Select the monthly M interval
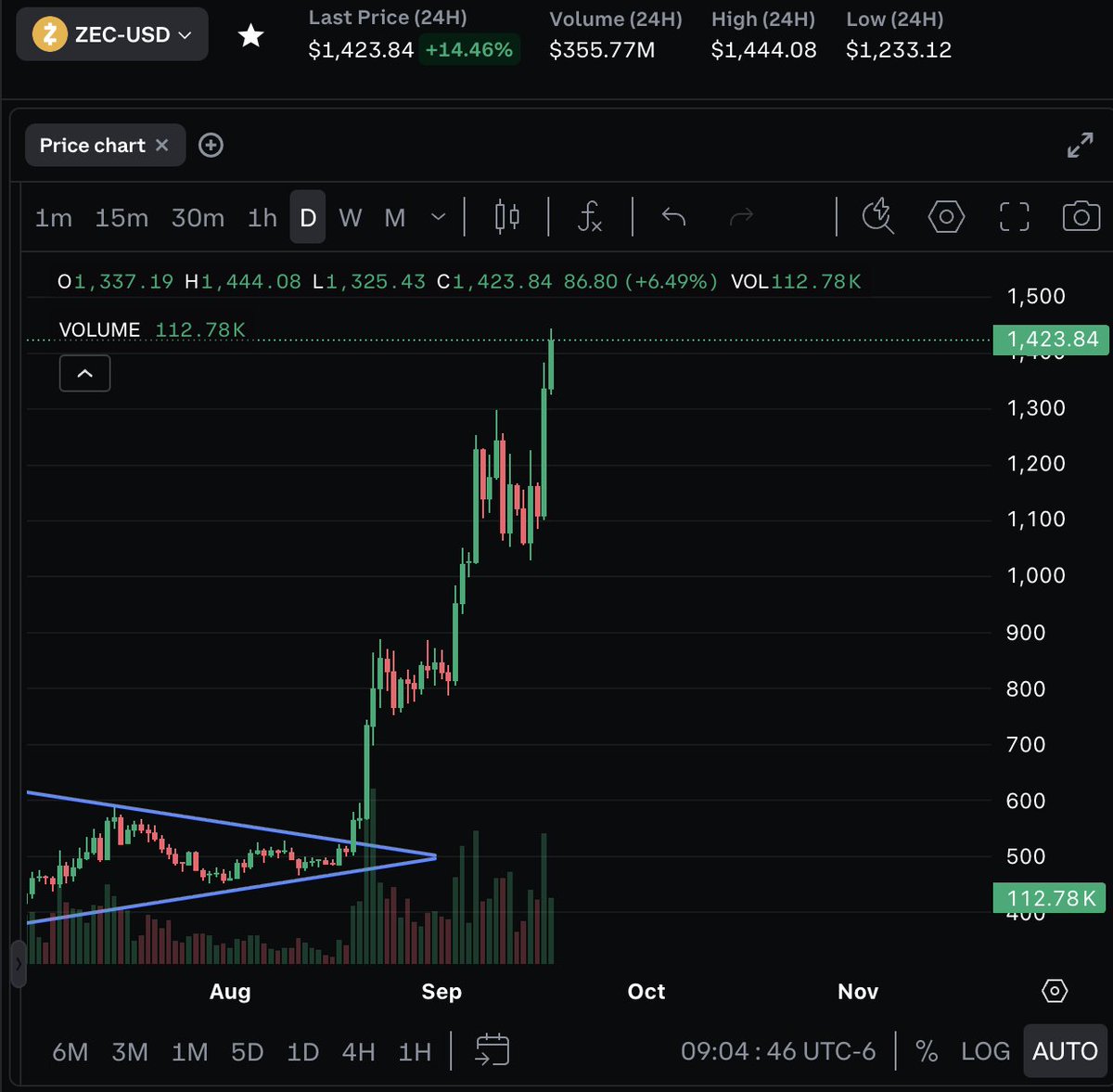This screenshot has height=1092, width=1113. coord(395,218)
